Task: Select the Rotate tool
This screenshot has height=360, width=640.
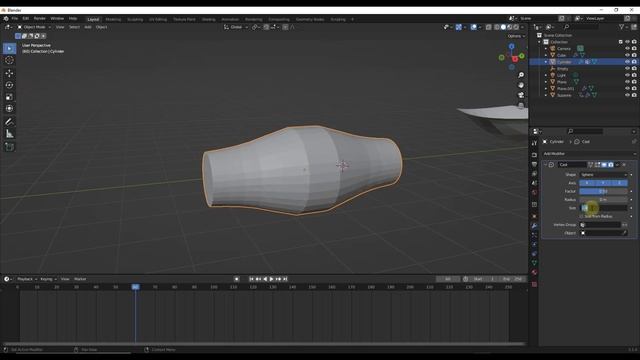Action: point(9,85)
